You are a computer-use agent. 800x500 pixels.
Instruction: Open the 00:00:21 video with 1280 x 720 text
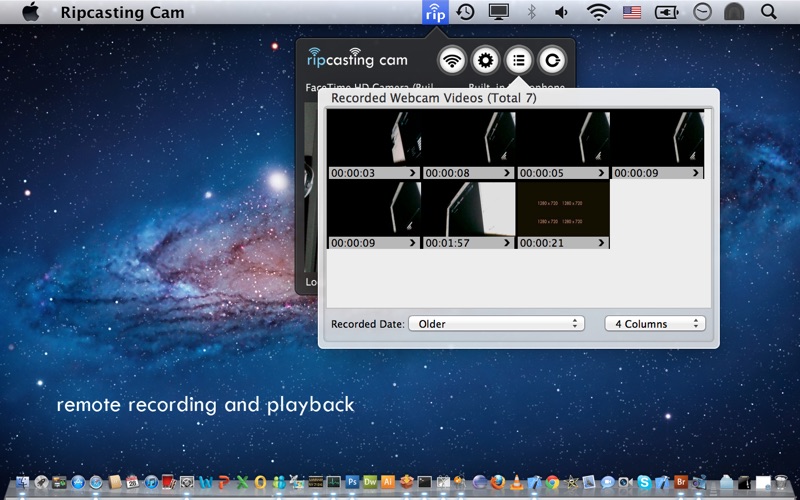(x=563, y=209)
